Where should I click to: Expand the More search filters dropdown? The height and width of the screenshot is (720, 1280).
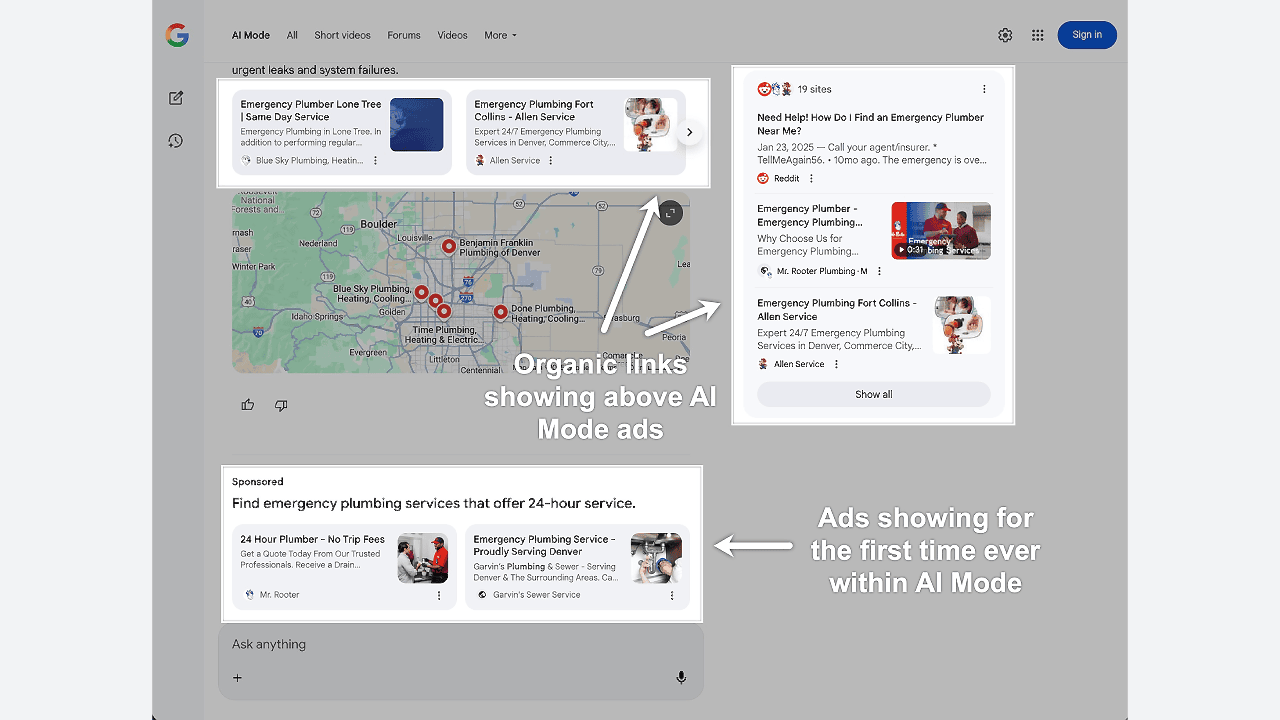pos(500,35)
